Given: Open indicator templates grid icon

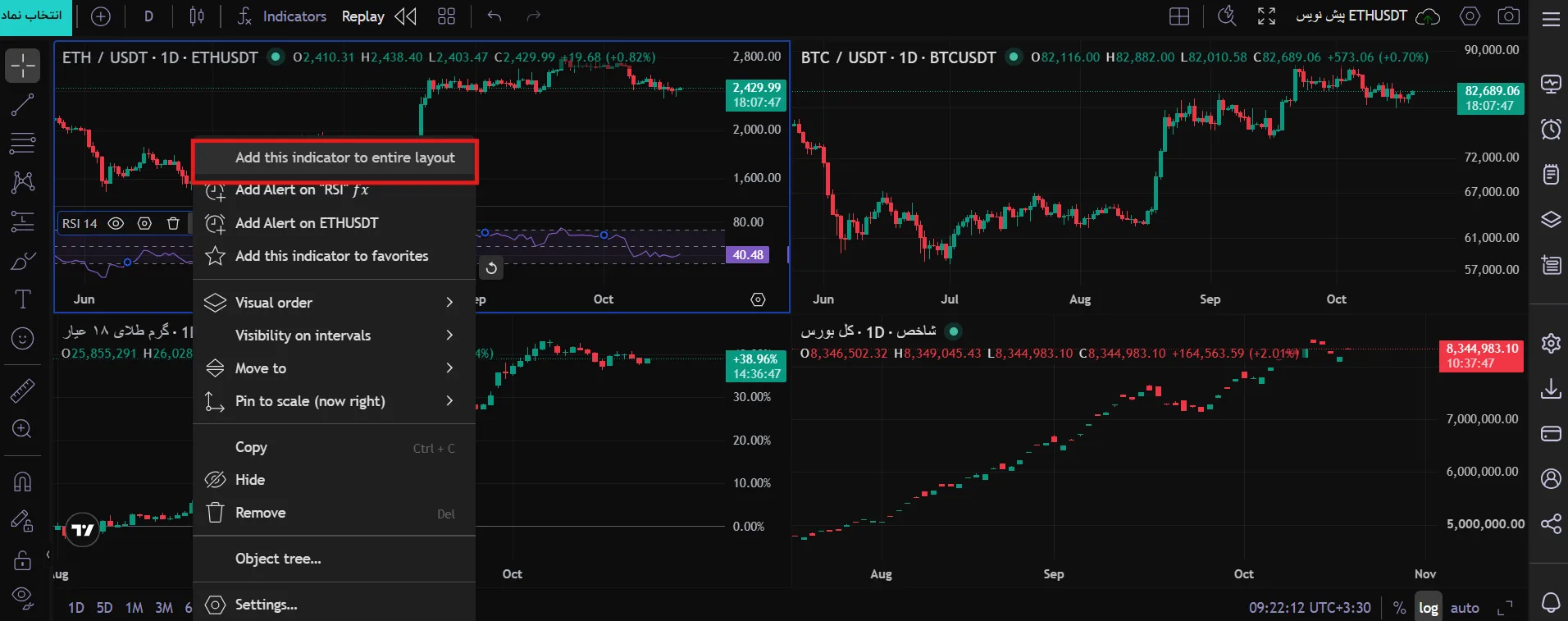Looking at the screenshot, I should click(x=446, y=16).
